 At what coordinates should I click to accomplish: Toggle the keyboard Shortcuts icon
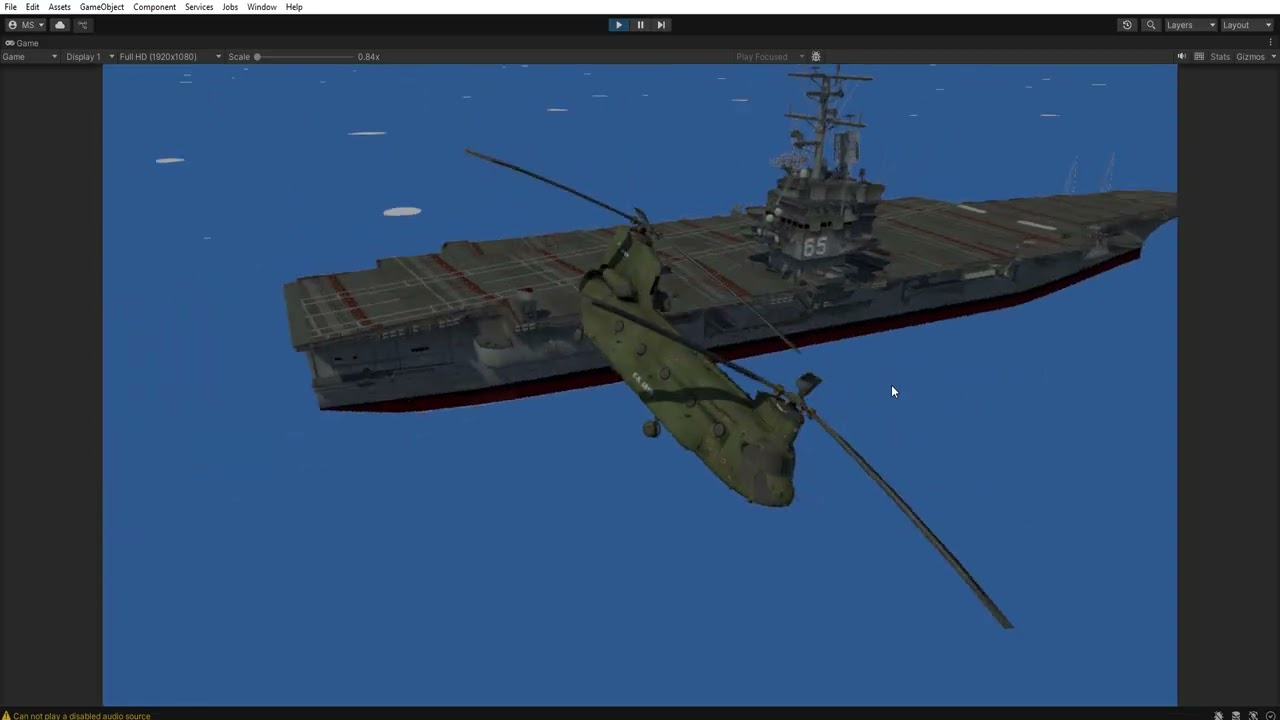coord(1199,57)
